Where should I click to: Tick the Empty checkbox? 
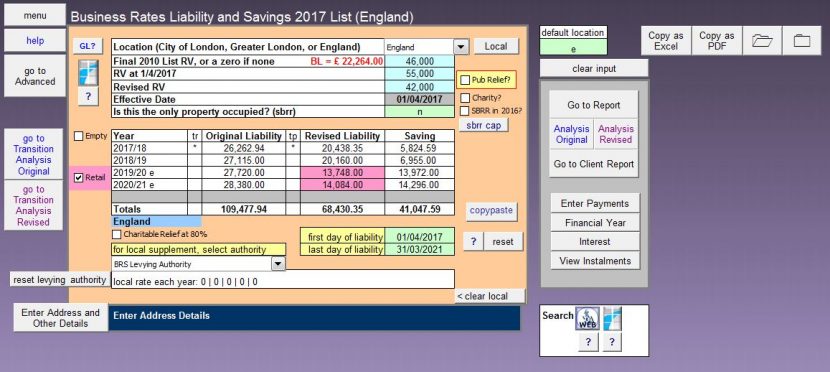pyautogui.click(x=78, y=137)
